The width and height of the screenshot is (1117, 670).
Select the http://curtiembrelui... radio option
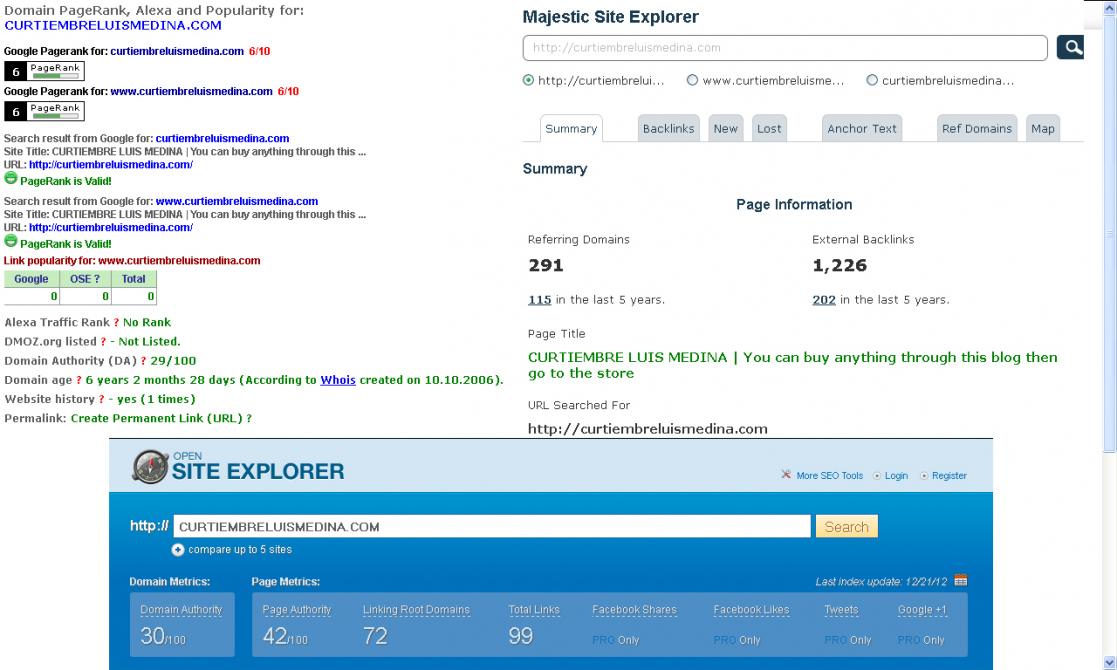[x=528, y=80]
